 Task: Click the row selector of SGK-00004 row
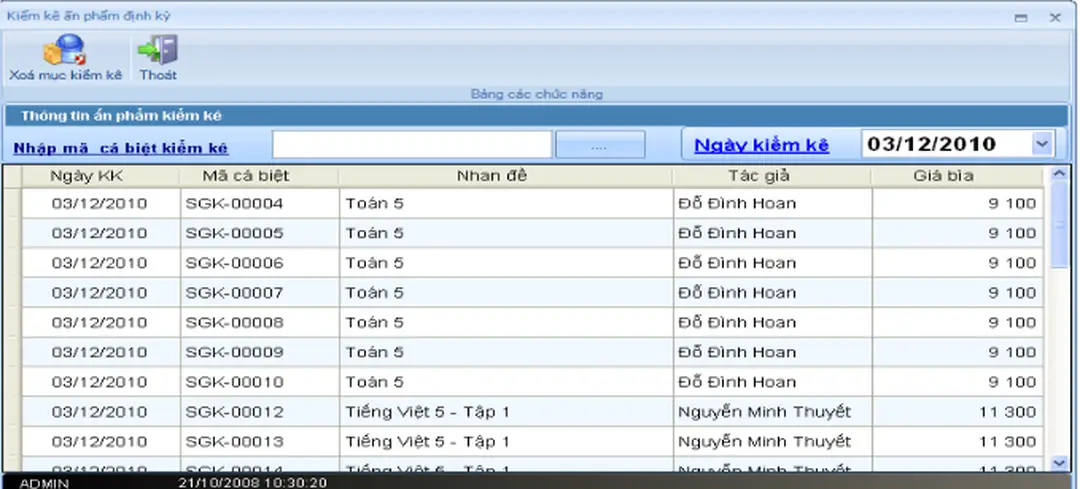(12, 204)
